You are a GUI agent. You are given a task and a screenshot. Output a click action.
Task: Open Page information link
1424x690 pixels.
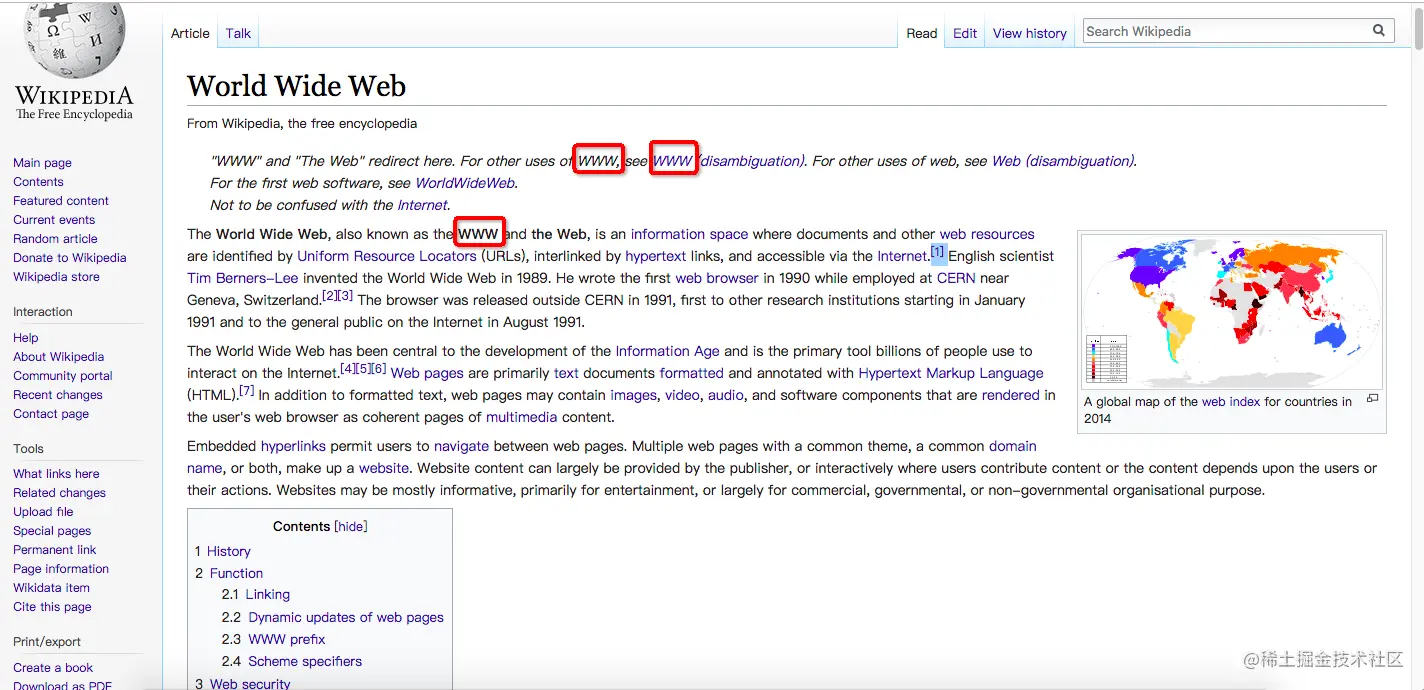click(61, 569)
